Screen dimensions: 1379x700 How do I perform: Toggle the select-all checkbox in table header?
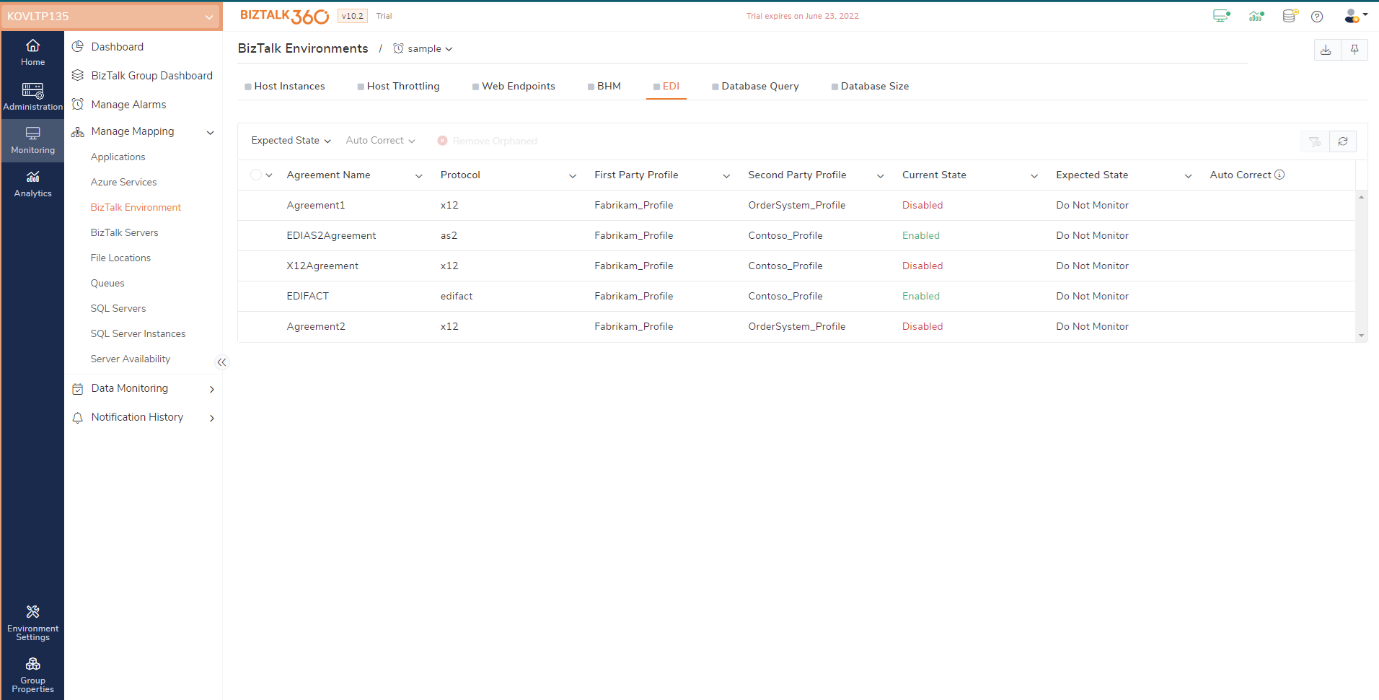[256, 175]
